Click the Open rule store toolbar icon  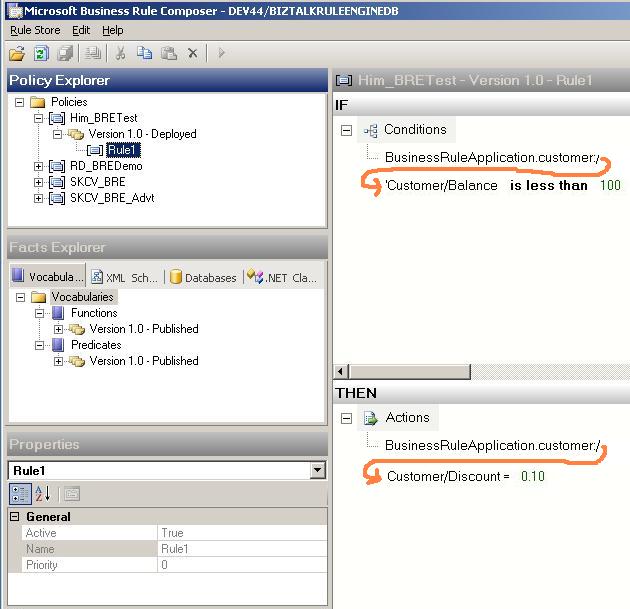[17, 53]
